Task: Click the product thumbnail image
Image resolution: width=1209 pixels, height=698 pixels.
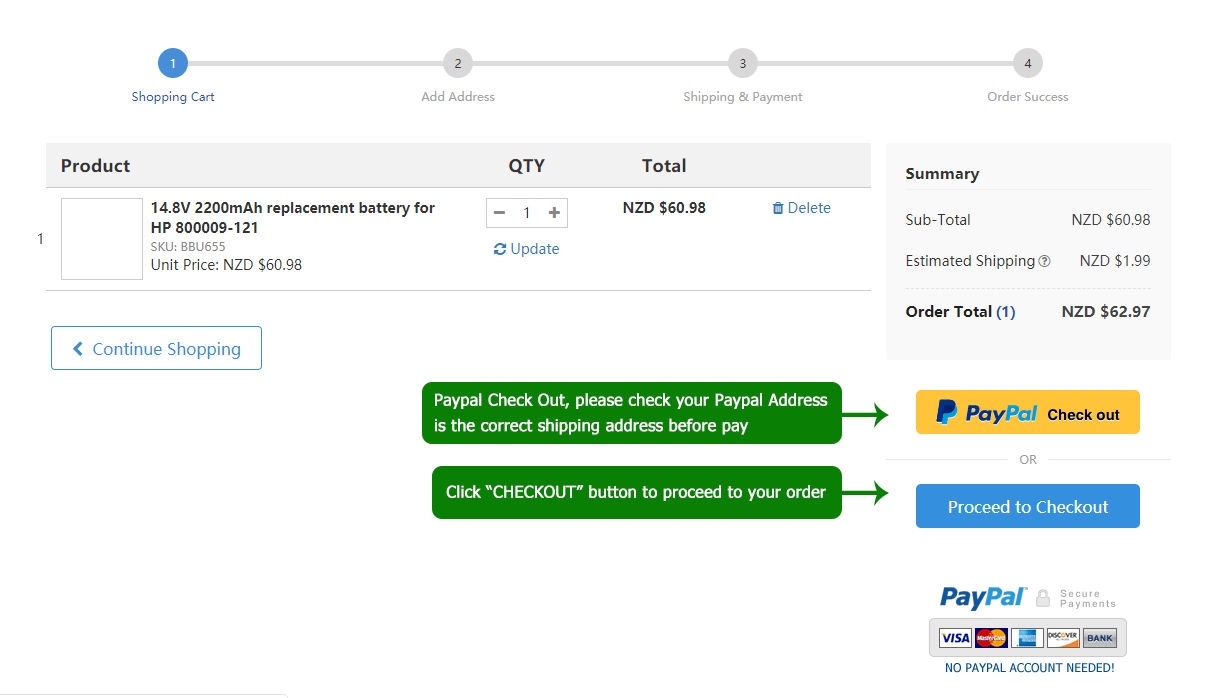Action: (x=102, y=239)
